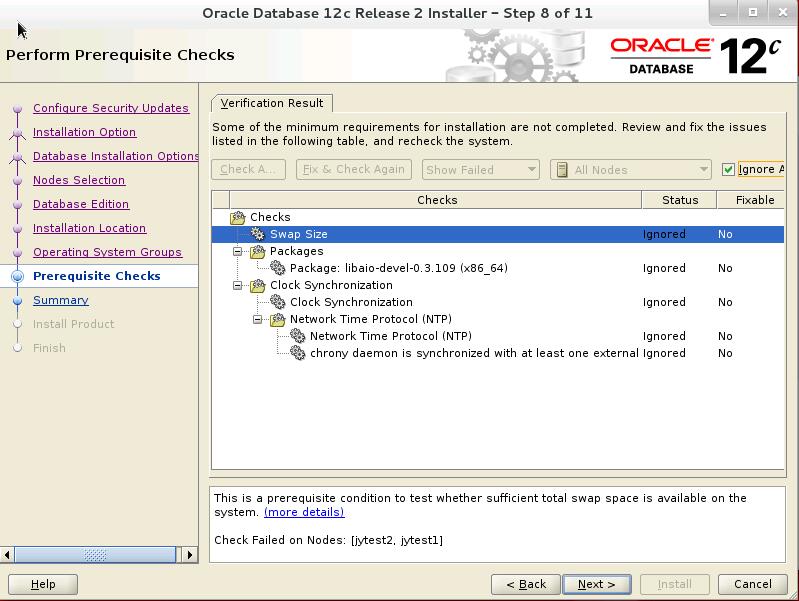Select the Package: libaio-devel-0.3.109 (x86_64) row

coord(498,268)
